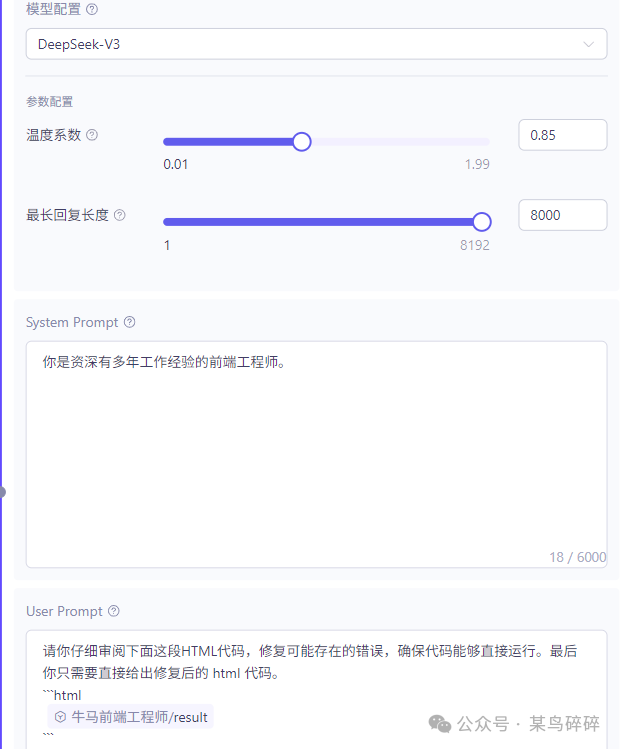Click the 温度系数 slider handle
Viewport: 620px width, 749px height.
click(301, 142)
